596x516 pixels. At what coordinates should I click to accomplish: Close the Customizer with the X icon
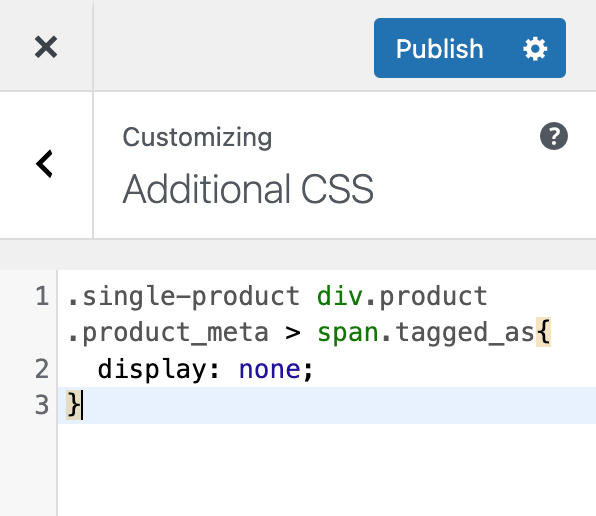(x=46, y=47)
